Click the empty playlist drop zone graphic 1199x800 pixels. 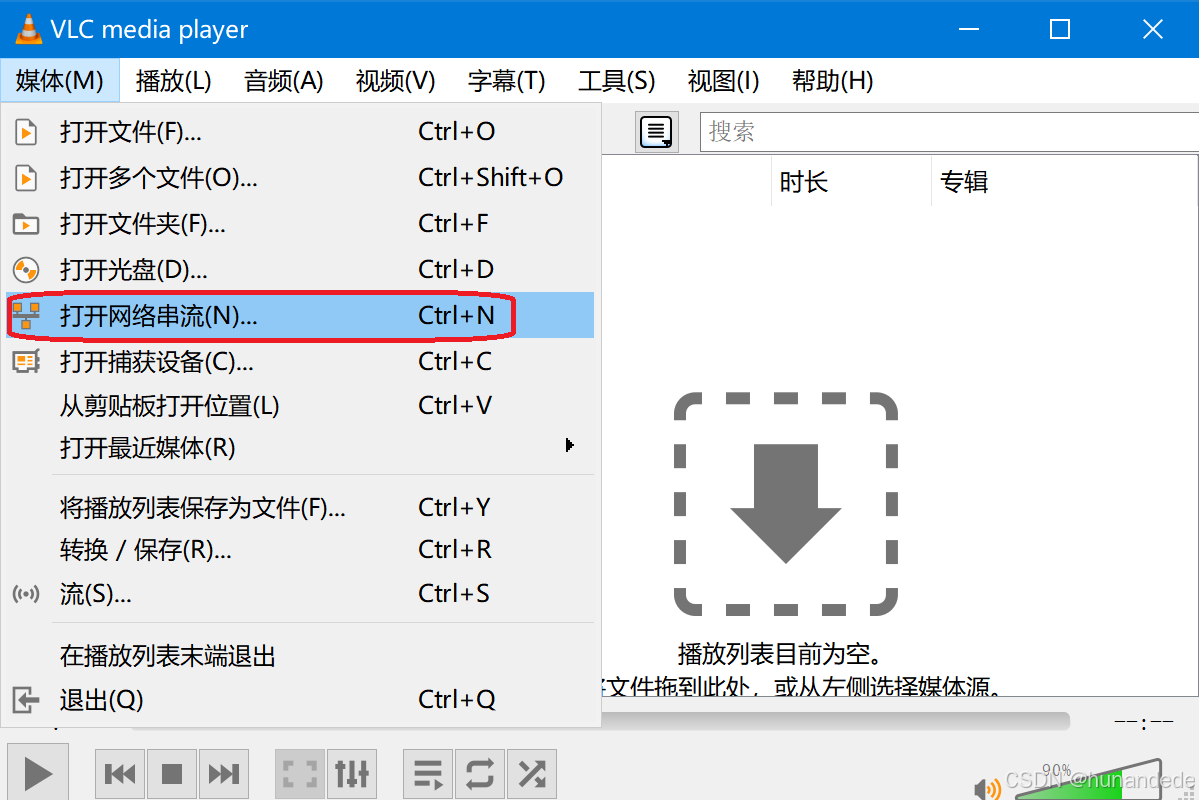(x=785, y=504)
